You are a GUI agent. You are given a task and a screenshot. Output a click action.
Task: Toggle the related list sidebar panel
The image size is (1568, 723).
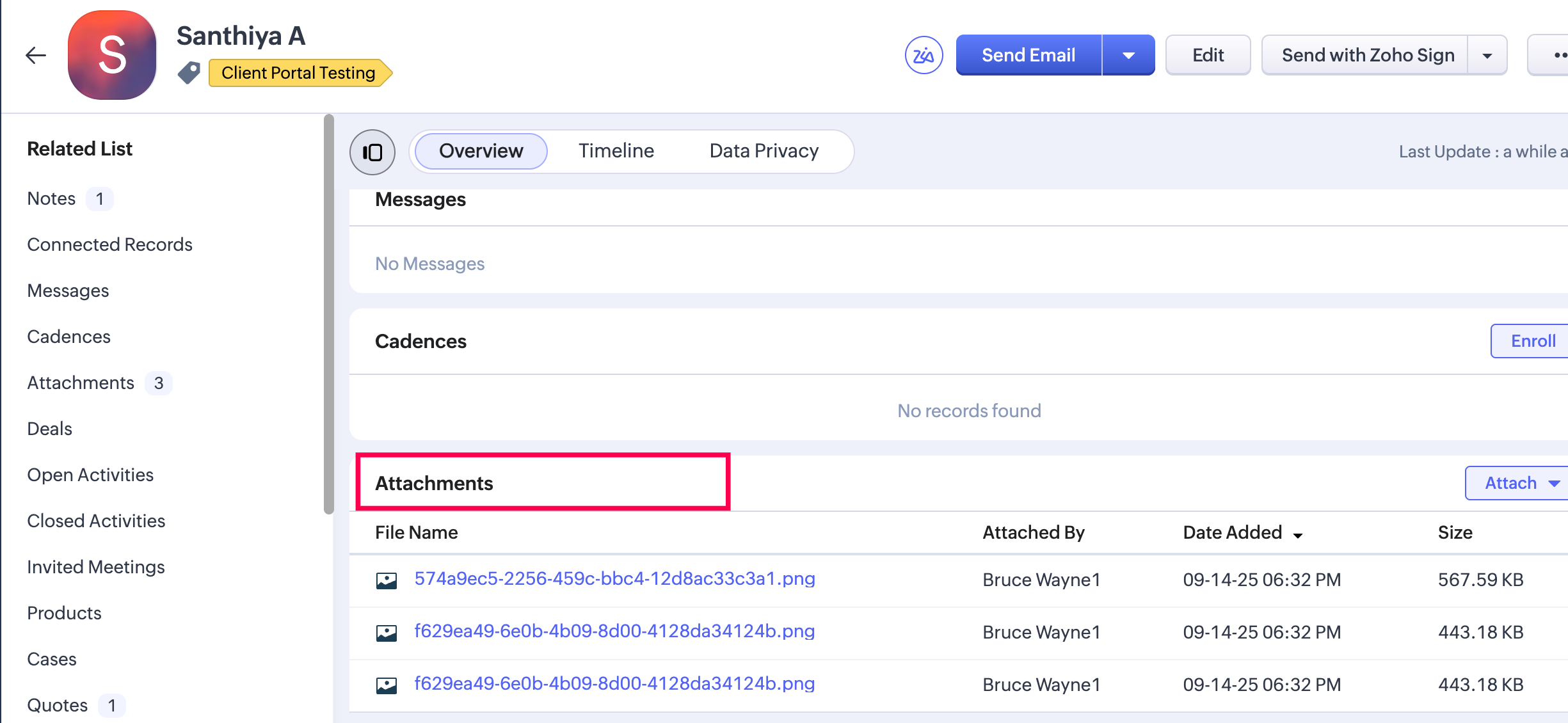click(x=372, y=152)
